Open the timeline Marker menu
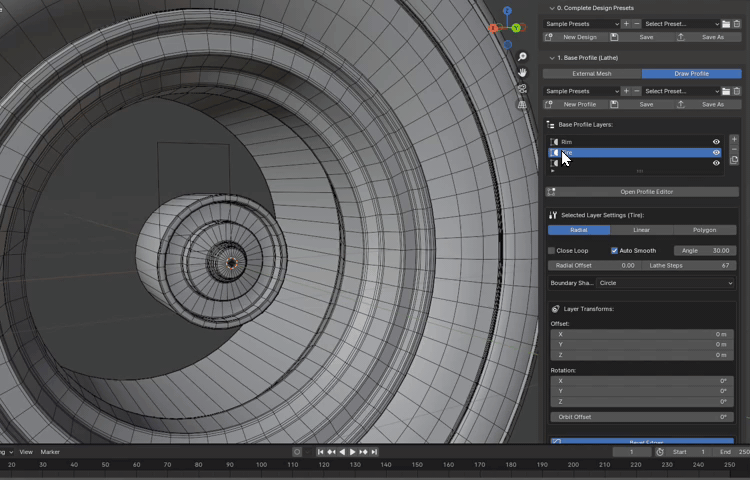This screenshot has height=480, width=750. point(50,452)
